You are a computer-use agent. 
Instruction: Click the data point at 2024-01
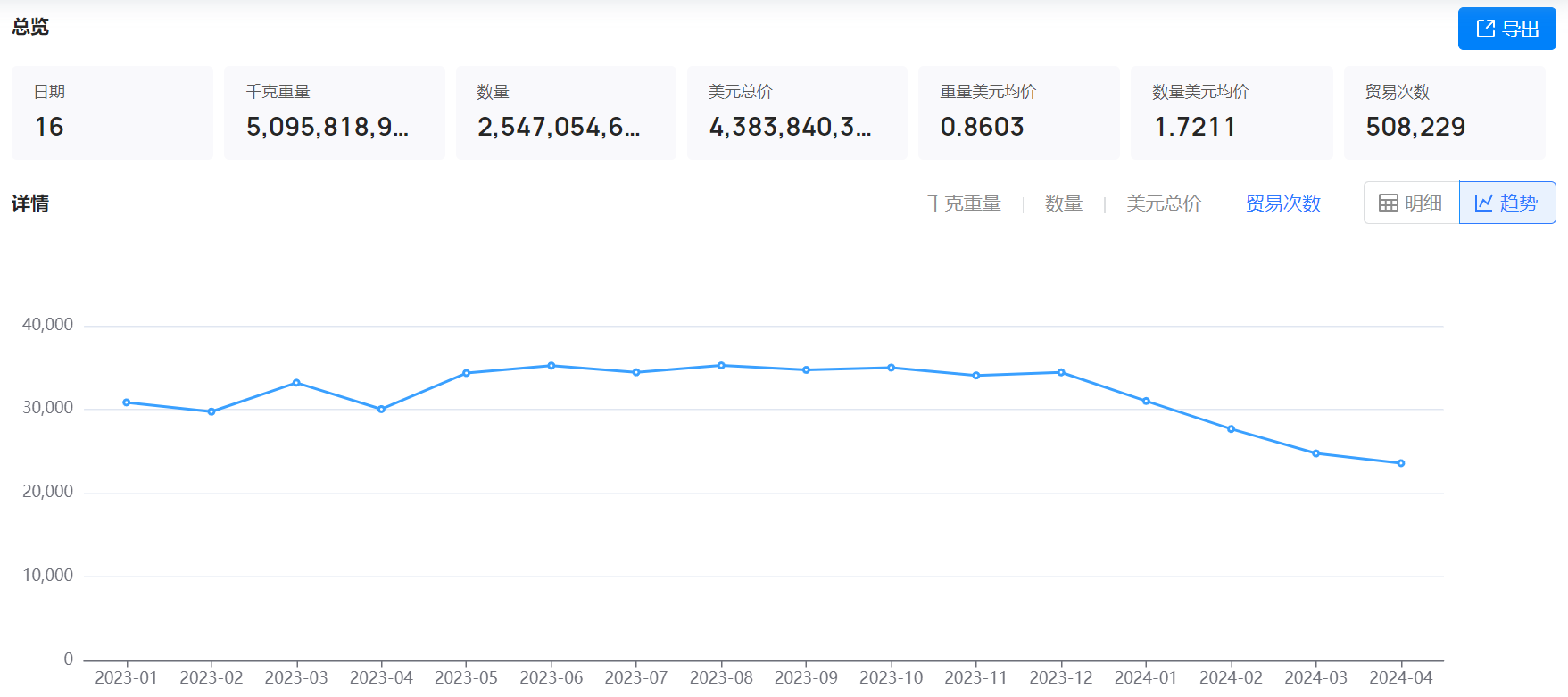(x=1146, y=402)
